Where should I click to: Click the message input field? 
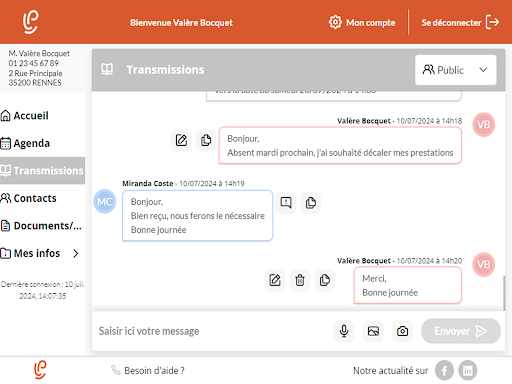212,331
